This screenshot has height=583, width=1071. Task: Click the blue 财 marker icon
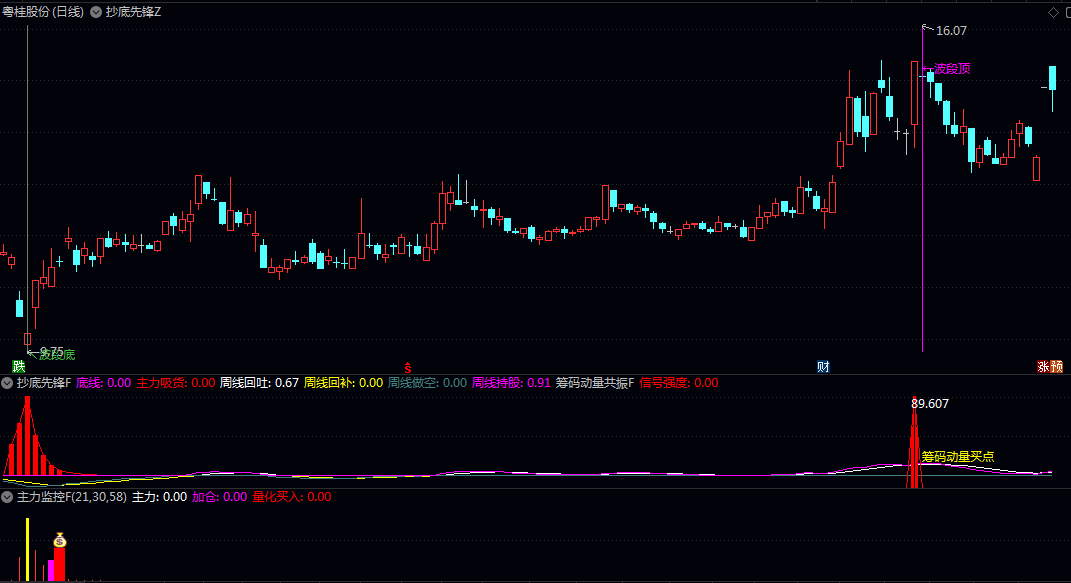pos(823,367)
